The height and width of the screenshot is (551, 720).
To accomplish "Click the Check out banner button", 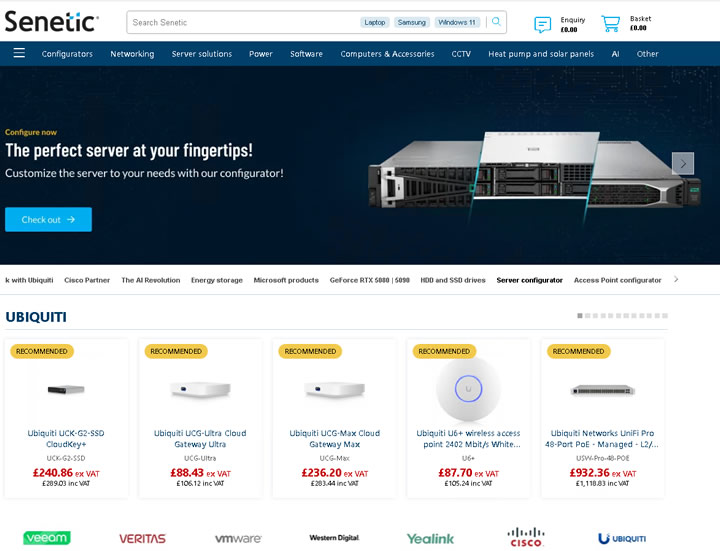I will [48, 219].
